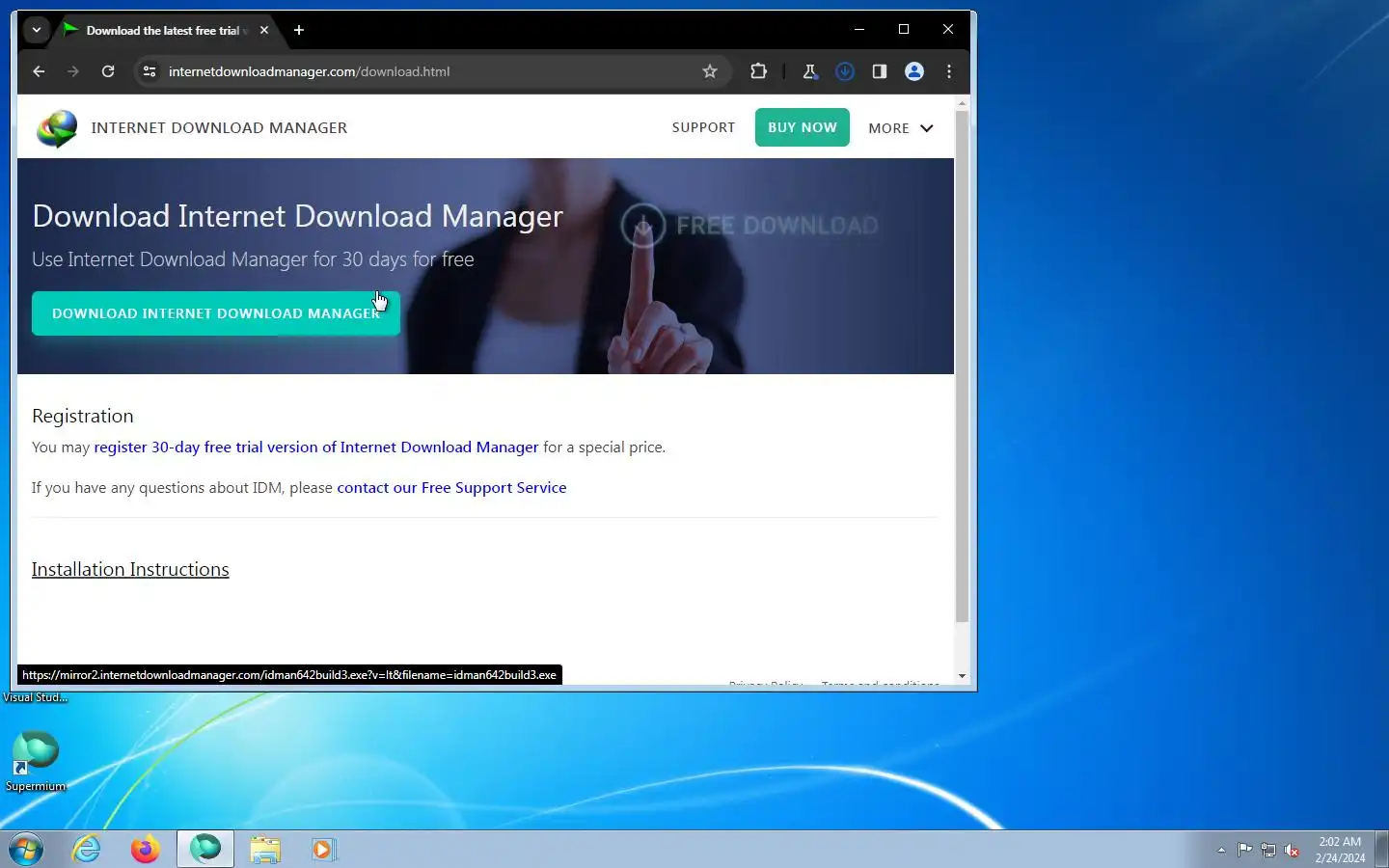
Task: Click INTERNET DOWNLOAD MANAGER site title
Action: (219, 127)
